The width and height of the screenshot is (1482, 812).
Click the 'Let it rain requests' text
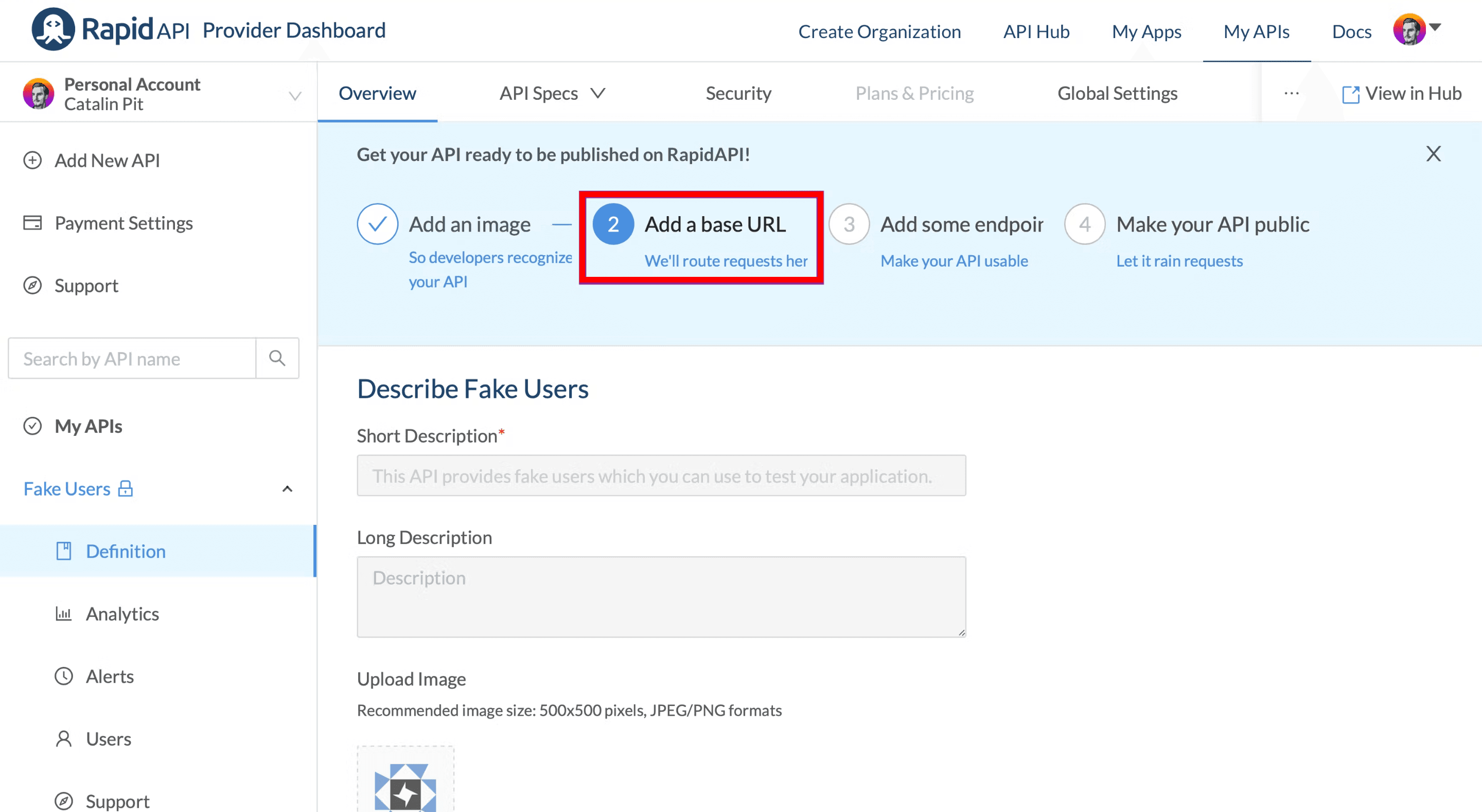tap(1179, 261)
